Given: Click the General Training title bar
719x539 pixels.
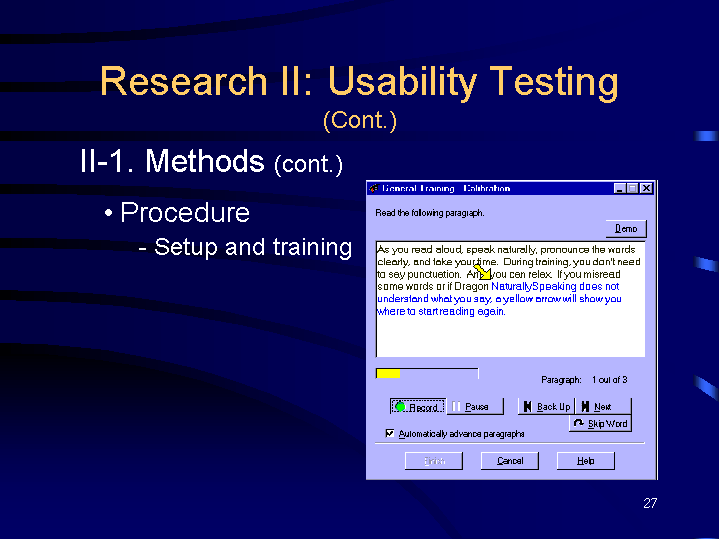Looking at the screenshot, I should (480, 188).
